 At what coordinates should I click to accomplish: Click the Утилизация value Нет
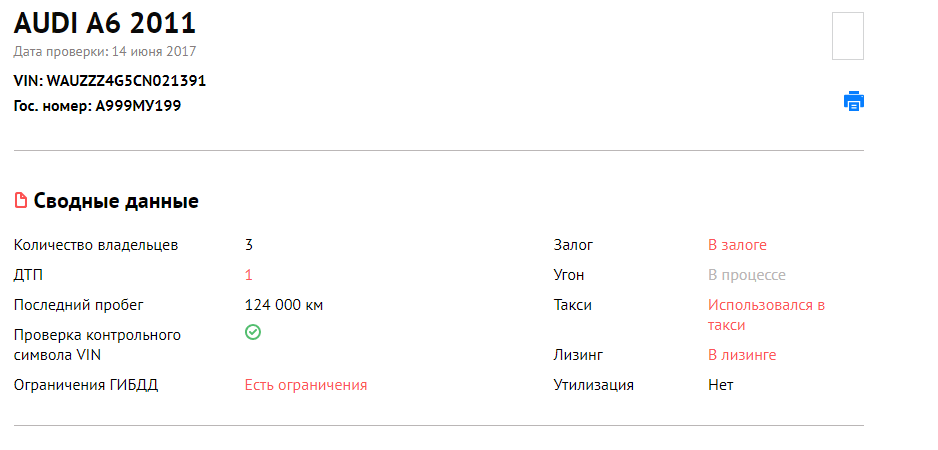pyautogui.click(x=721, y=385)
